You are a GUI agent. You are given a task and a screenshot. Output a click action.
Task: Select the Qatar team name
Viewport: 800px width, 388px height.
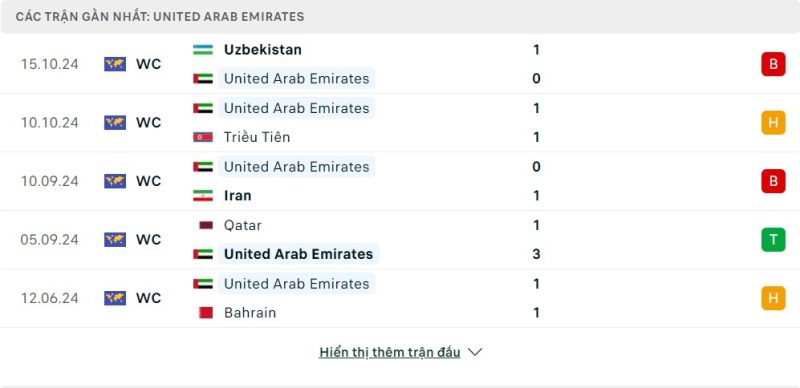(x=242, y=225)
